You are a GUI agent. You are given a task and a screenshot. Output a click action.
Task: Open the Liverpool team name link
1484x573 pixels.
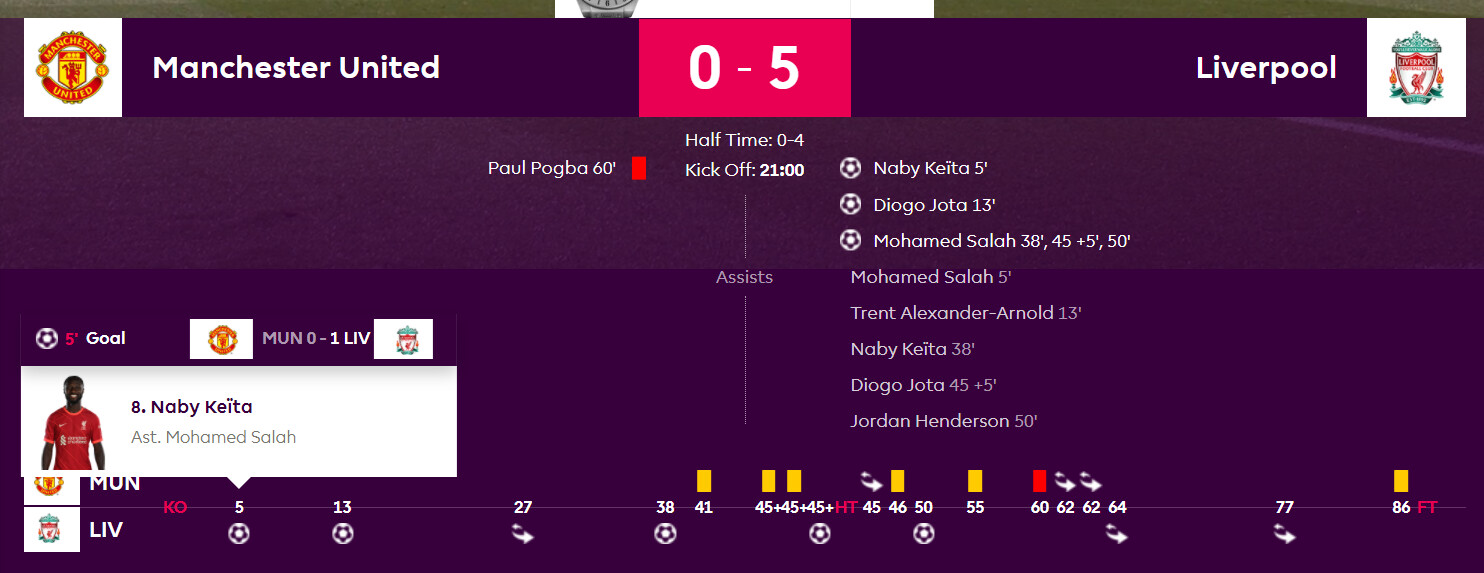(x=1266, y=68)
